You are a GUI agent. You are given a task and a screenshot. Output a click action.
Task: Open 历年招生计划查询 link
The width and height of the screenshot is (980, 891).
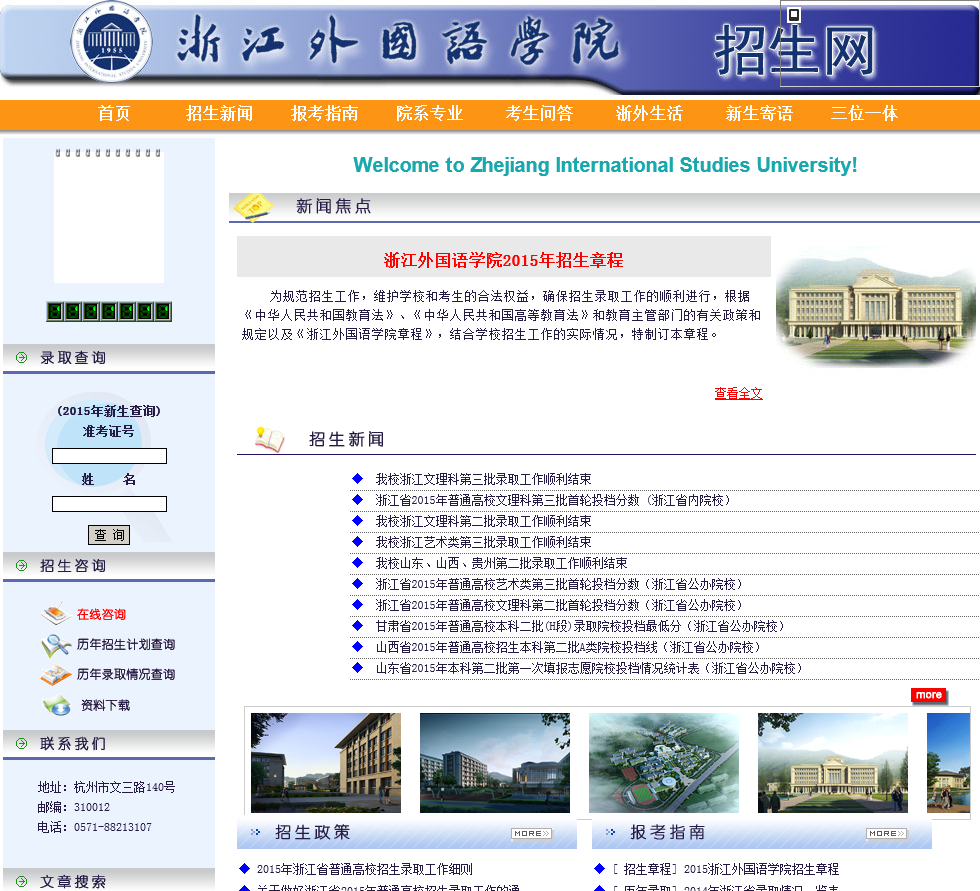[x=126, y=645]
